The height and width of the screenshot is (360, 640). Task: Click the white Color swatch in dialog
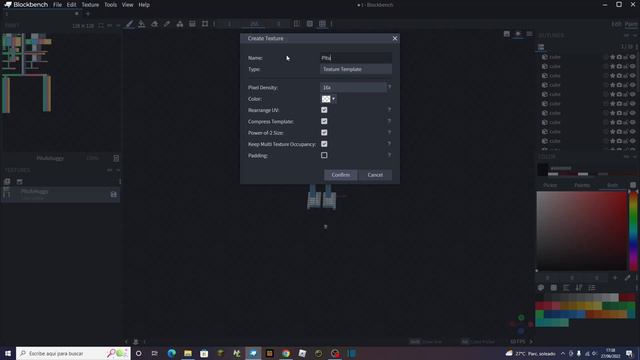coord(326,99)
